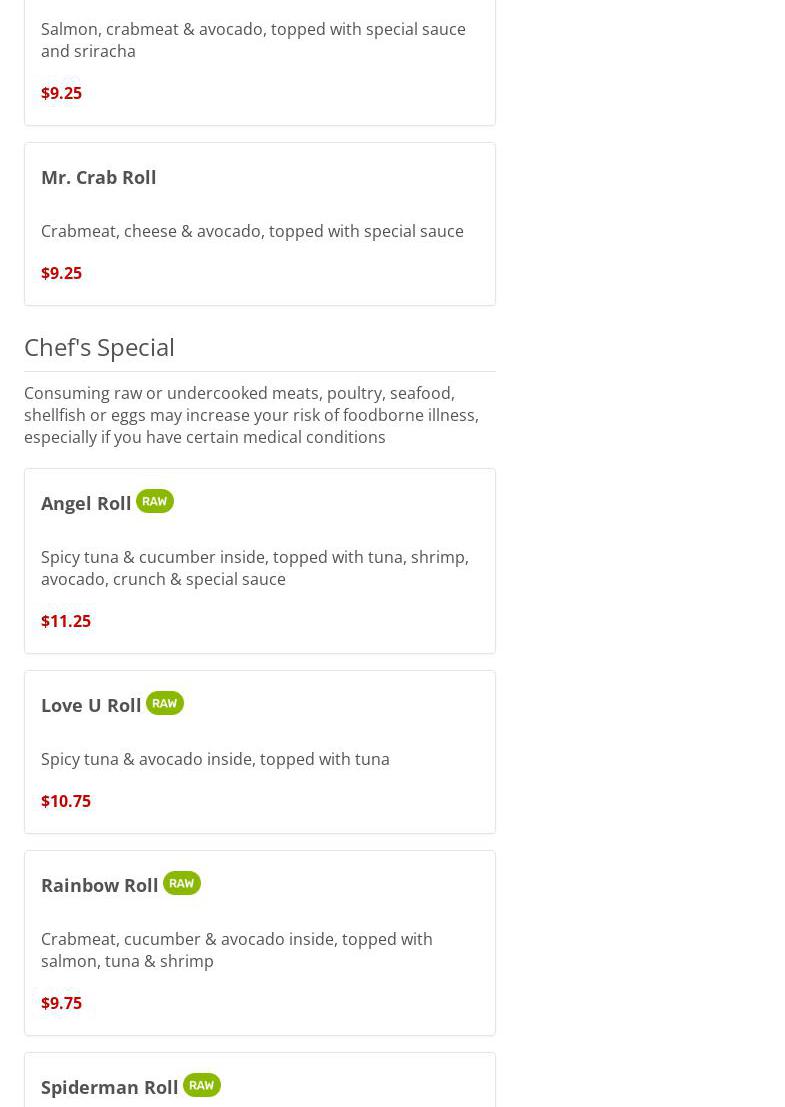Screen dimensions: 785x1107
Task: Click the salmon, crabmeat & avocado sriracha description
Action: coord(253,40)
